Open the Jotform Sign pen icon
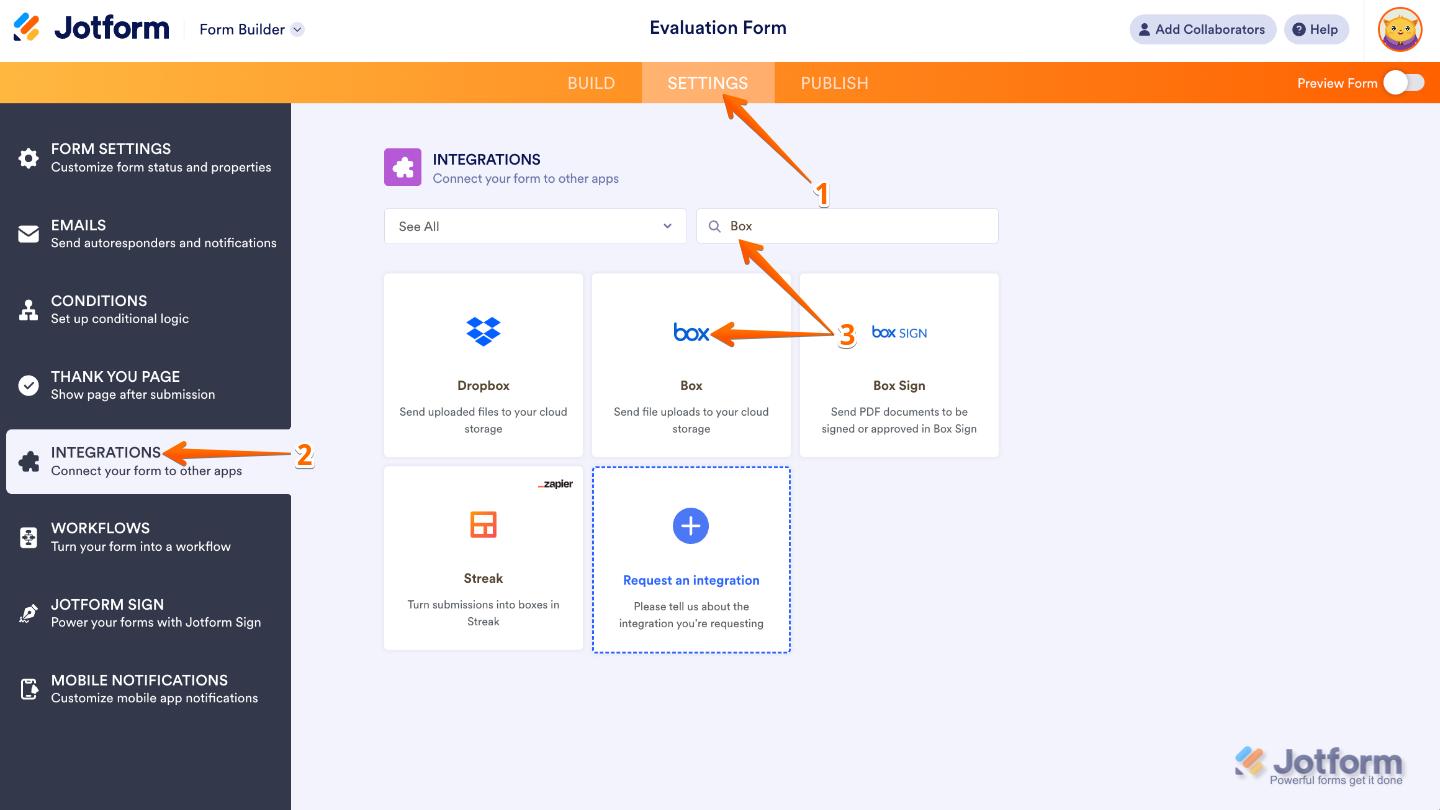This screenshot has width=1440, height=810. (29, 613)
